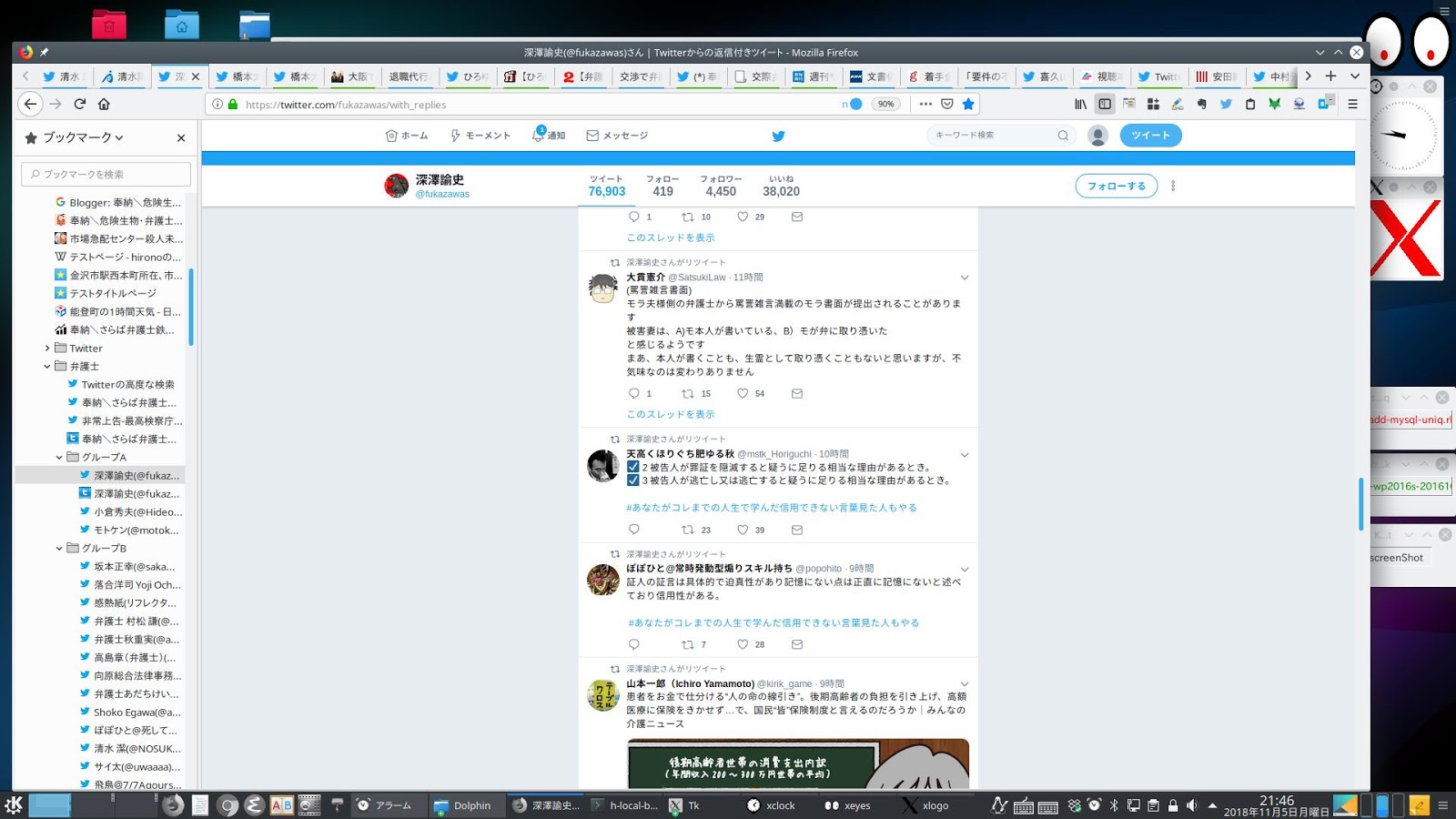Open KDE application launcher
The image size is (1456, 819).
14,804
